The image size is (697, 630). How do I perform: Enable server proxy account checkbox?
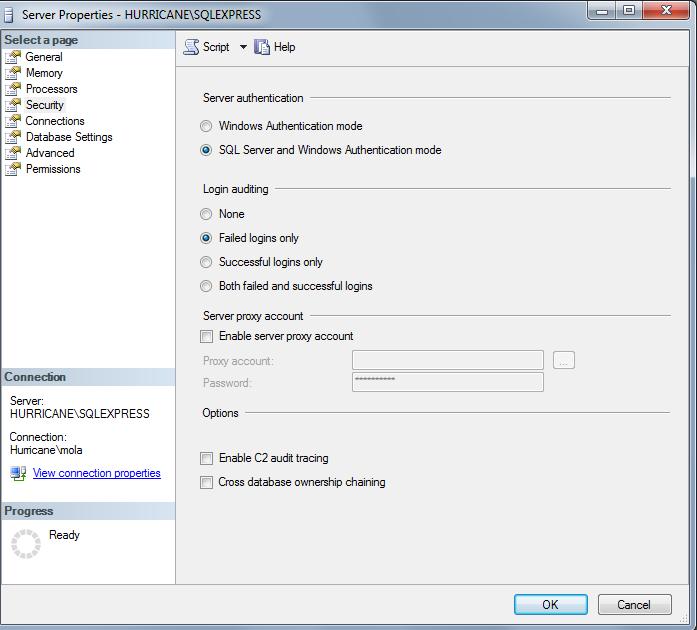pyautogui.click(x=206, y=337)
